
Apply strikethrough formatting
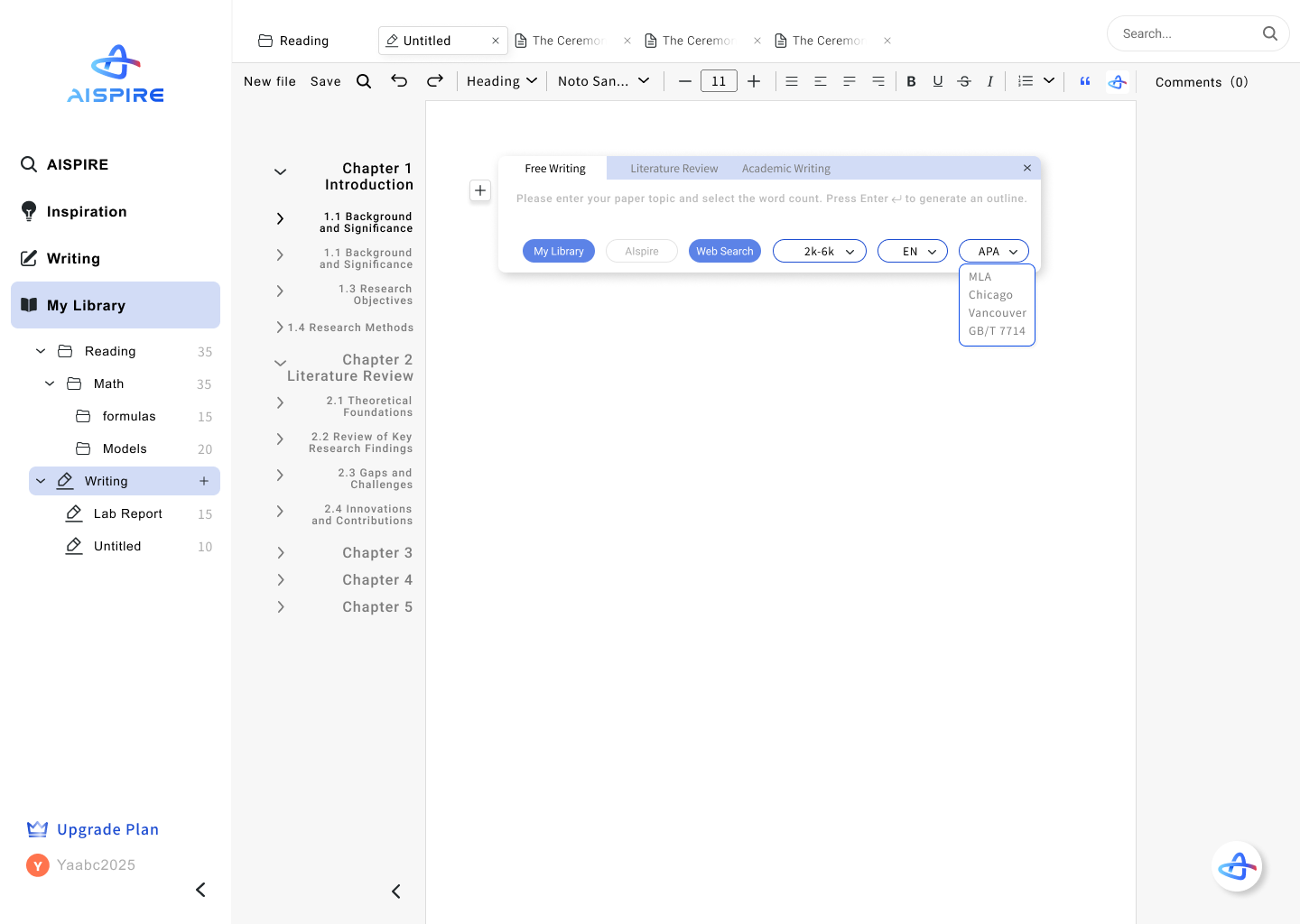tap(964, 81)
